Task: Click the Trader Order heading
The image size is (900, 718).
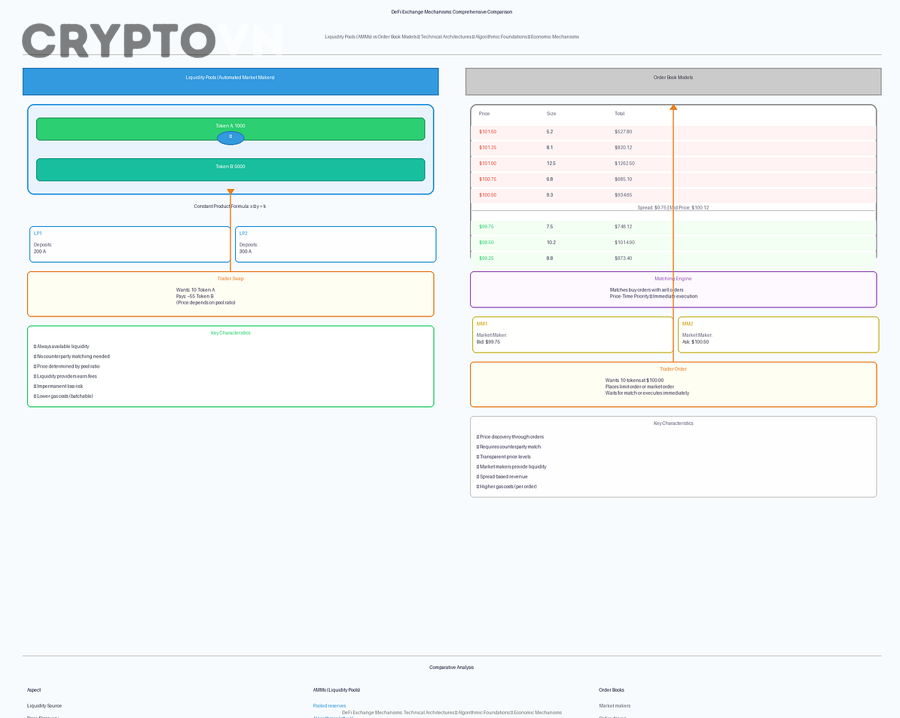Action: click(x=673, y=369)
